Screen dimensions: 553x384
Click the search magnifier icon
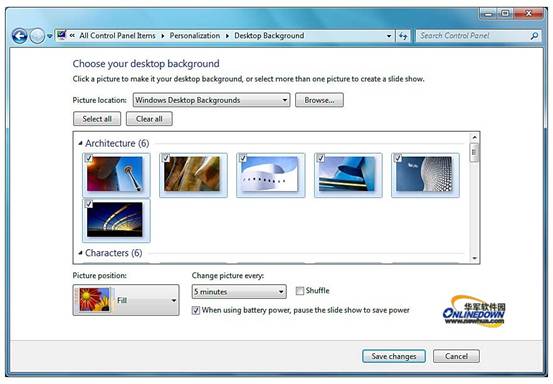tap(534, 36)
